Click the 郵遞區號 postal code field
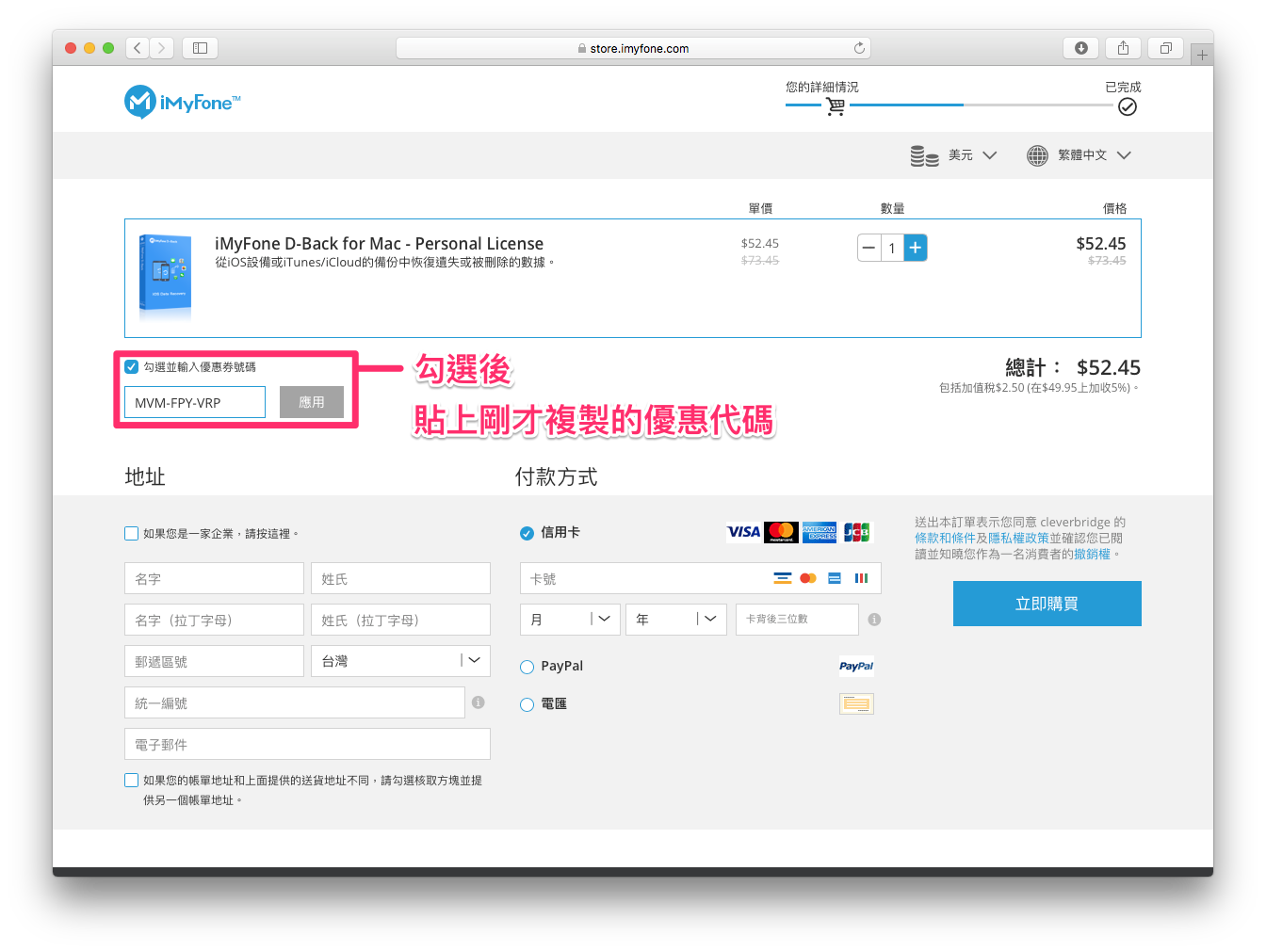The height and width of the screenshot is (952, 1266). click(x=214, y=661)
